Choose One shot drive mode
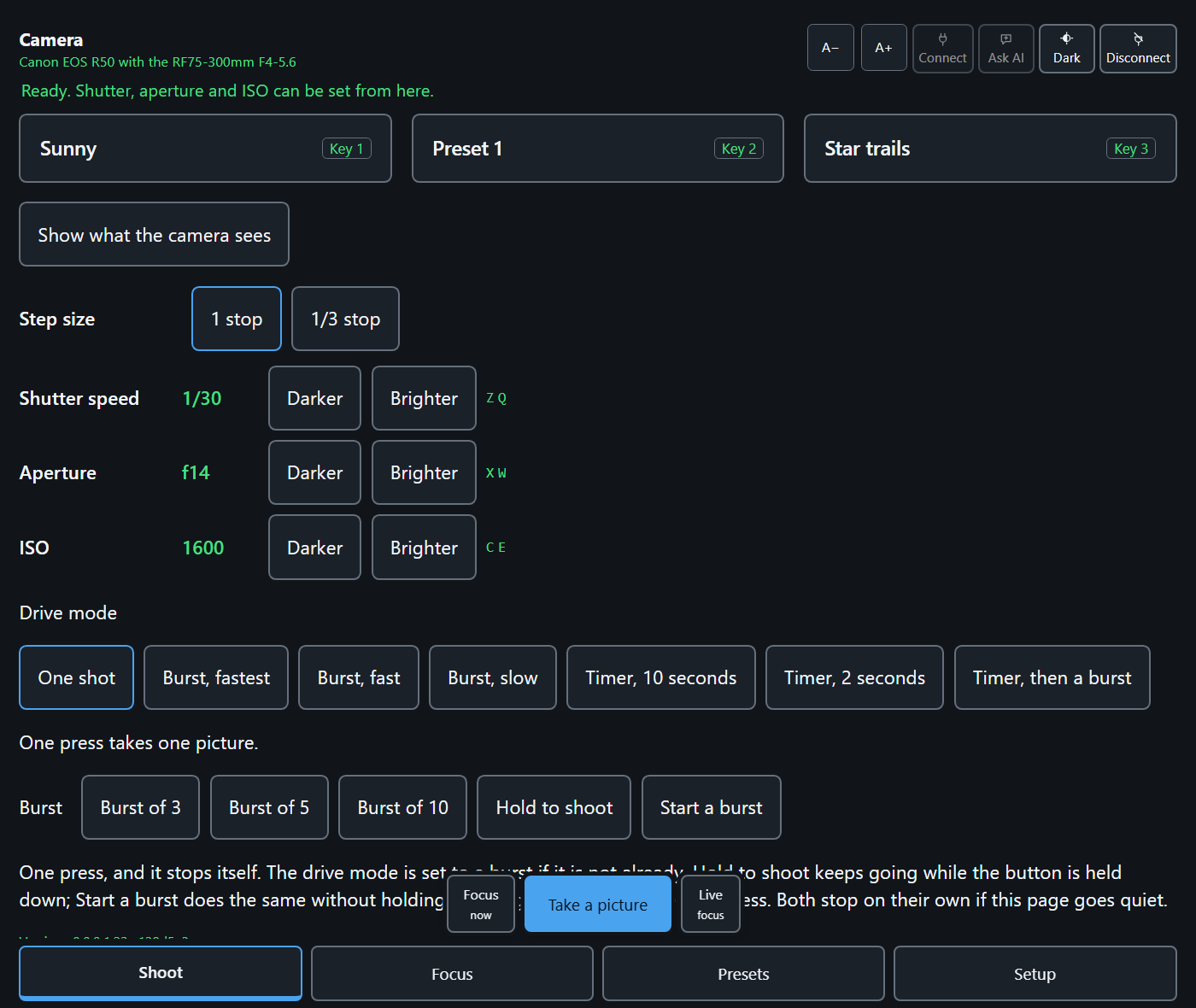 [x=77, y=677]
